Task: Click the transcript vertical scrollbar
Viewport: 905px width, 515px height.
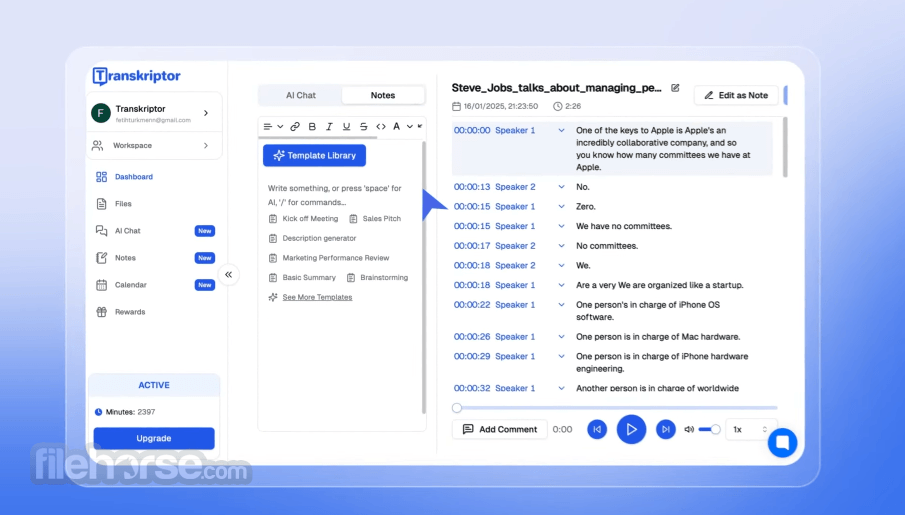Action: point(785,147)
